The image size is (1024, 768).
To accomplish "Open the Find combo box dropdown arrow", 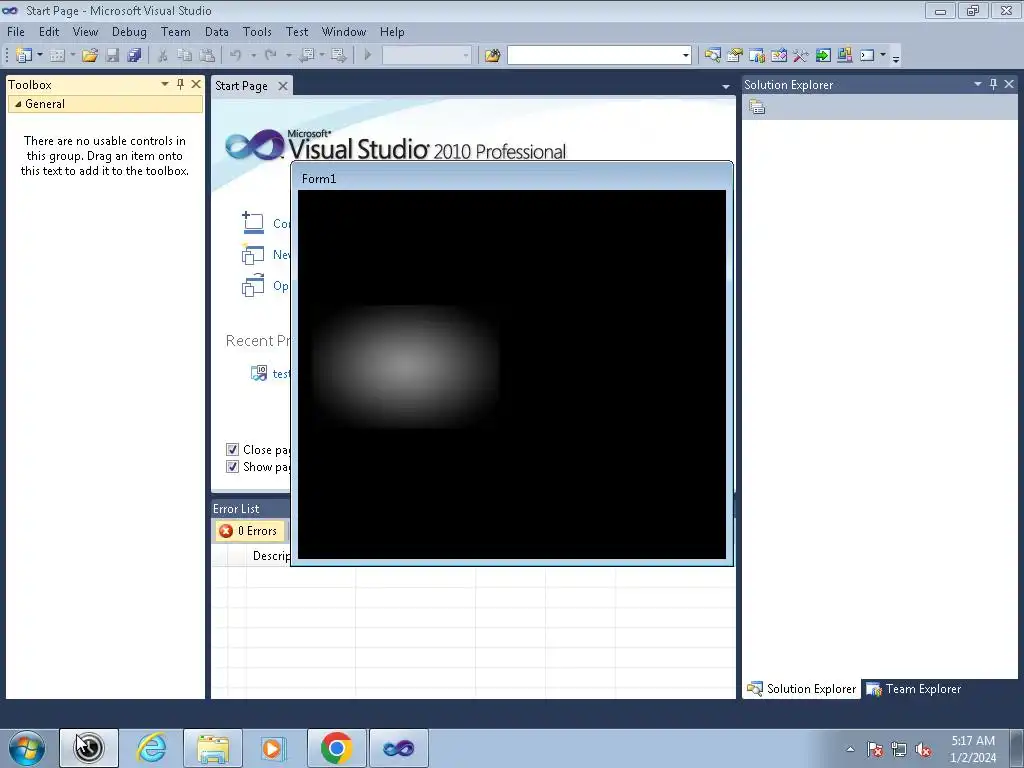I will 685,56.
